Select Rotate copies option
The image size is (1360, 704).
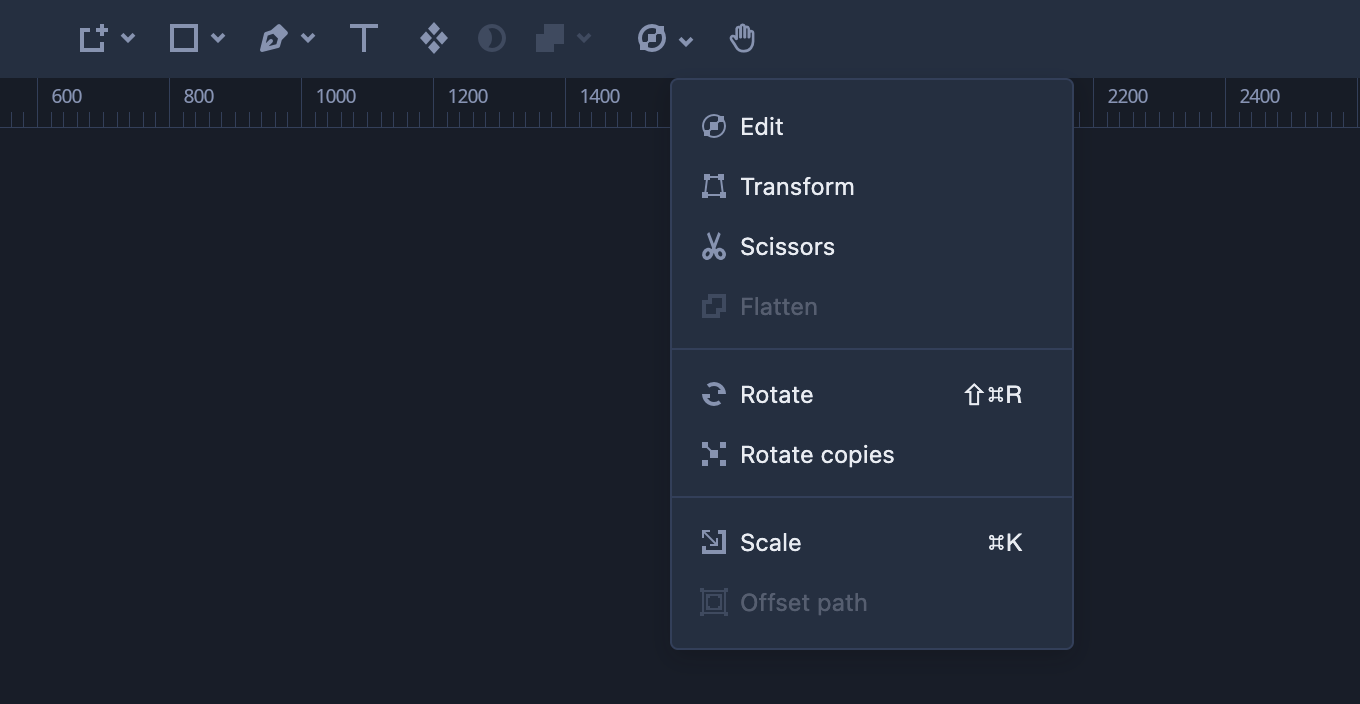click(x=872, y=455)
